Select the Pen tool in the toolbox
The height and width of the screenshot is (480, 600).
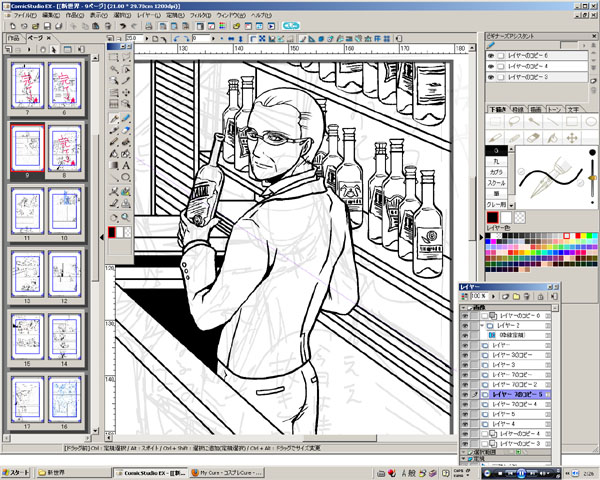coord(114,118)
